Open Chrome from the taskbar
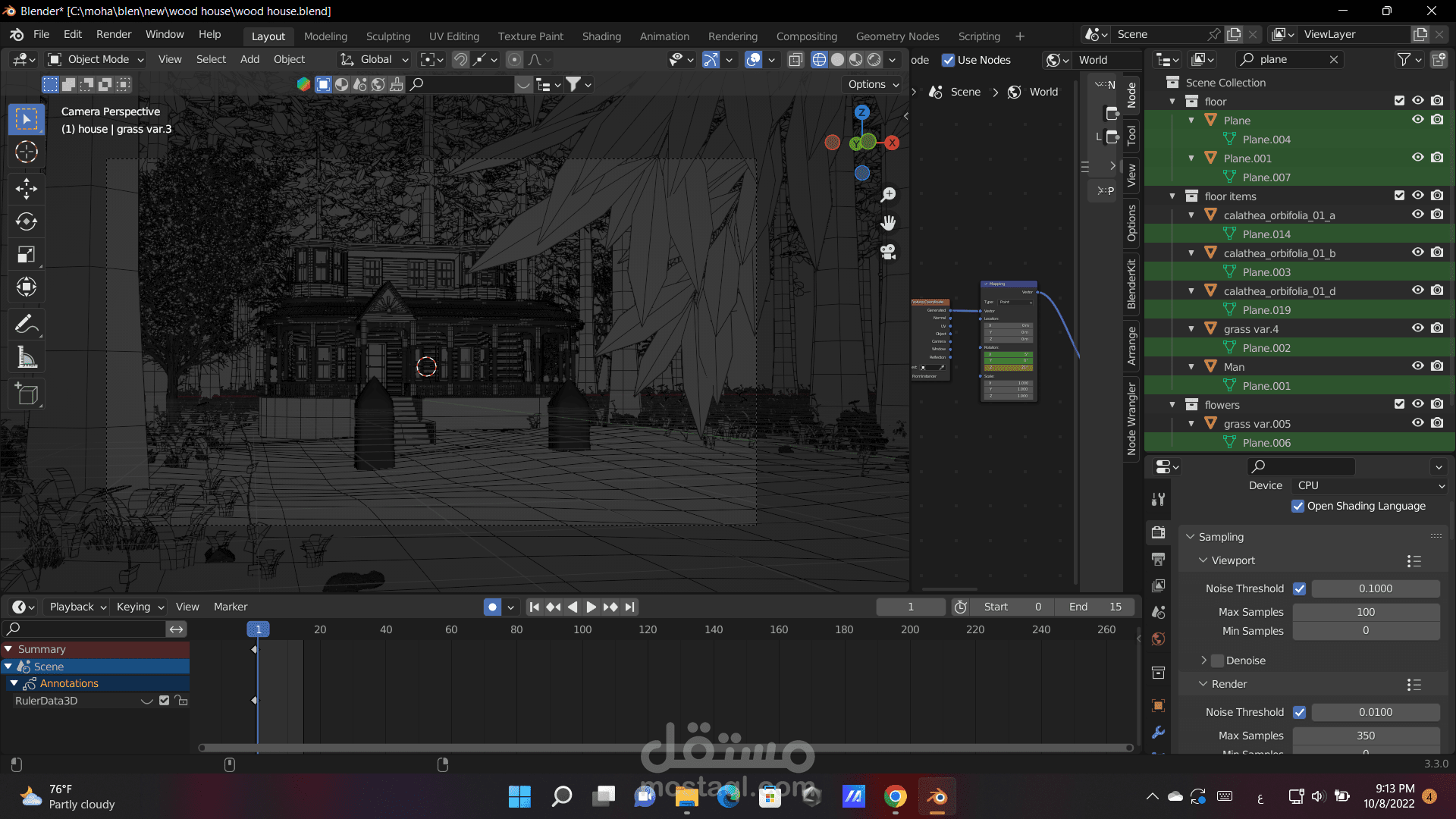1456x819 pixels. [895, 796]
